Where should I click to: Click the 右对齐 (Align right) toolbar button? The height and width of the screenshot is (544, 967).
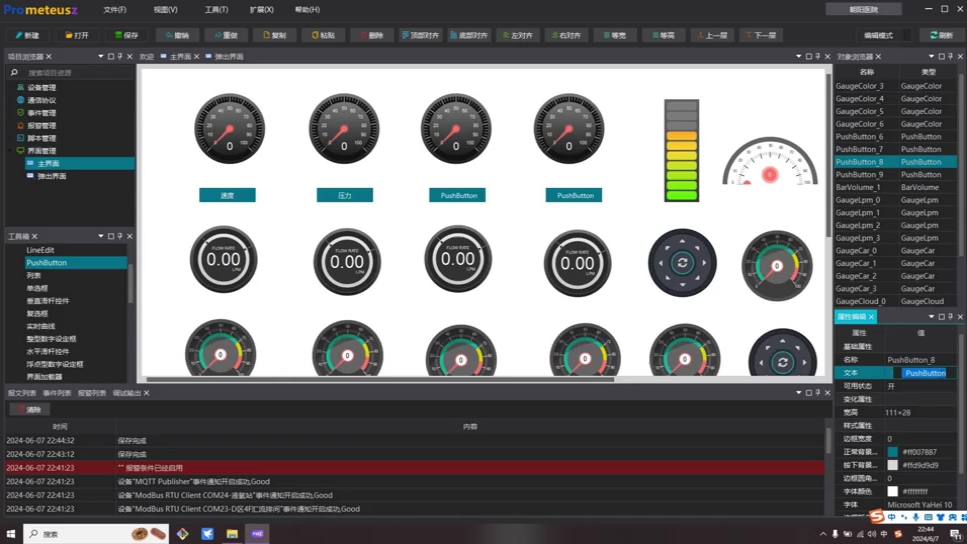click(566, 35)
